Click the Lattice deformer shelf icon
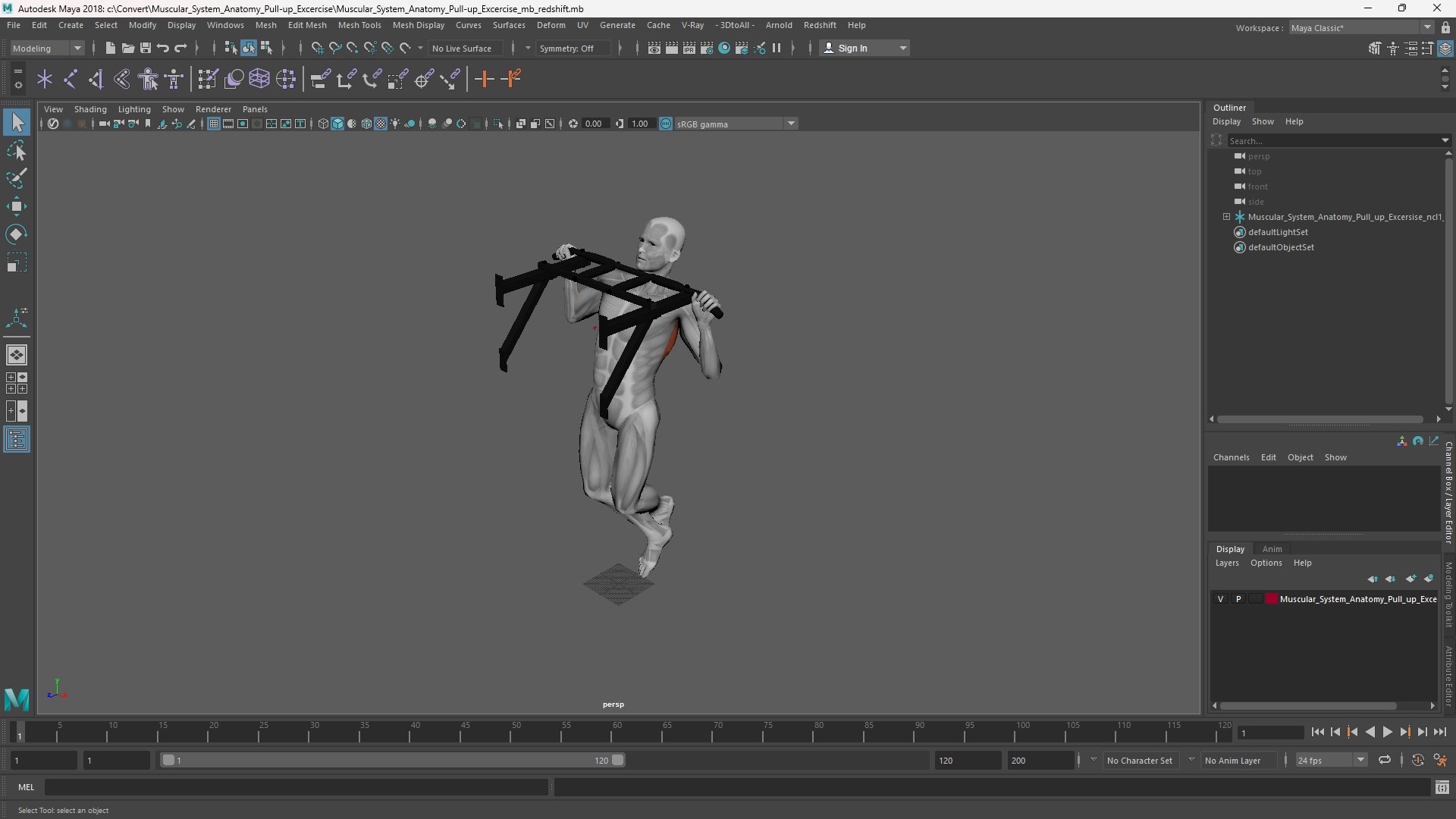The width and height of the screenshot is (1456, 819). pyautogui.click(x=259, y=79)
